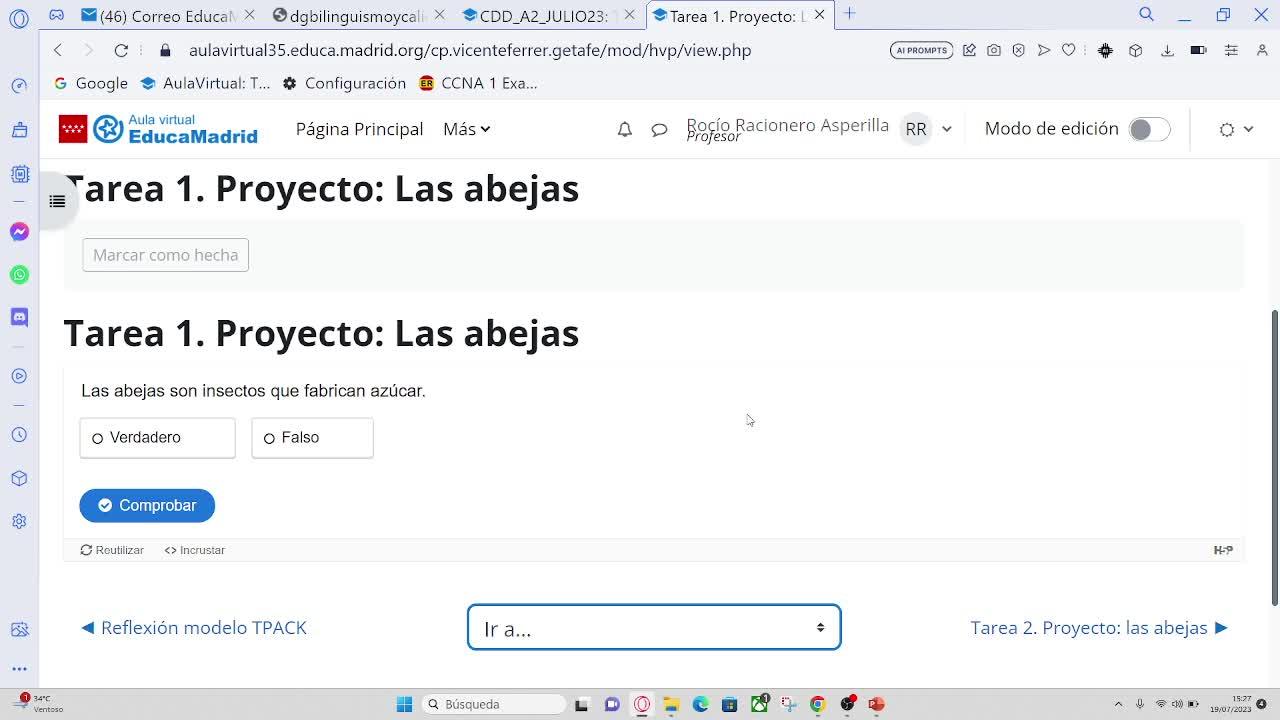Viewport: 1280px width, 720px height.
Task: Click the H5P logo icon
Action: 1223,550
